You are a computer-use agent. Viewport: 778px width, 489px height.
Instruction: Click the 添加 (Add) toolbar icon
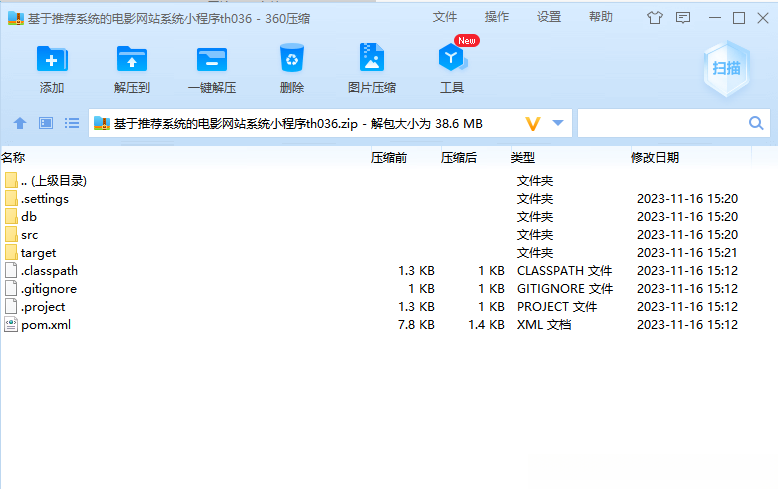(x=52, y=60)
